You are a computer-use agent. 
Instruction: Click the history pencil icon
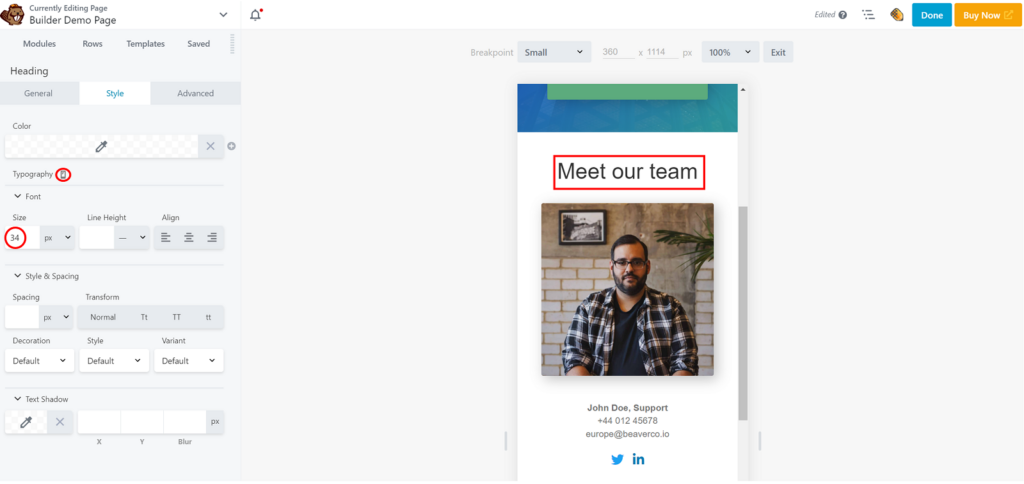[897, 14]
